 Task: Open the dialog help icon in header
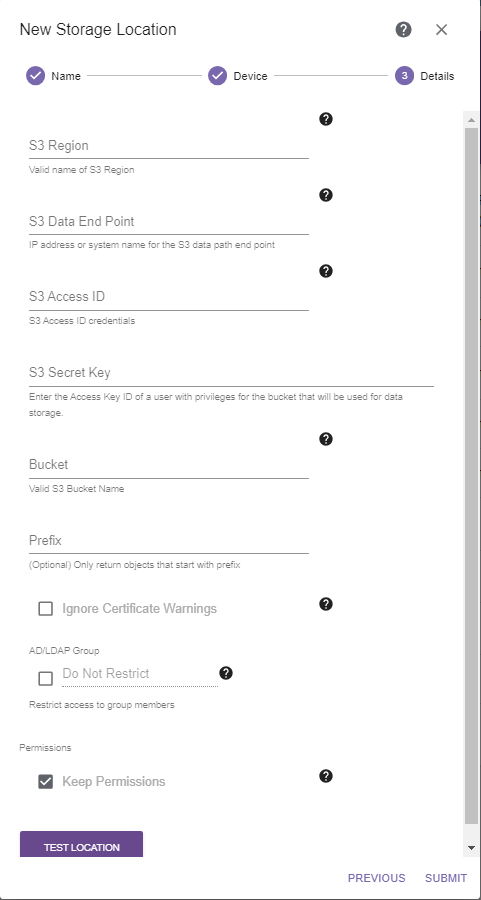pos(404,29)
